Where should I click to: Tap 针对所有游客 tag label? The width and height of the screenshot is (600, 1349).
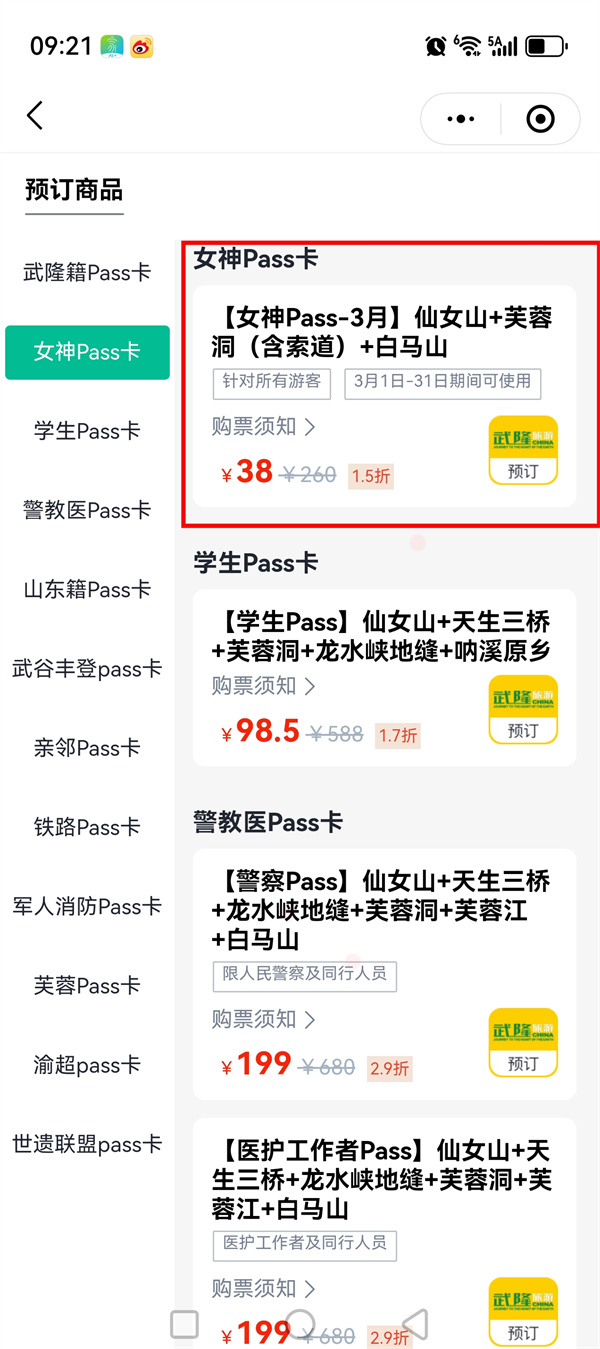click(272, 383)
